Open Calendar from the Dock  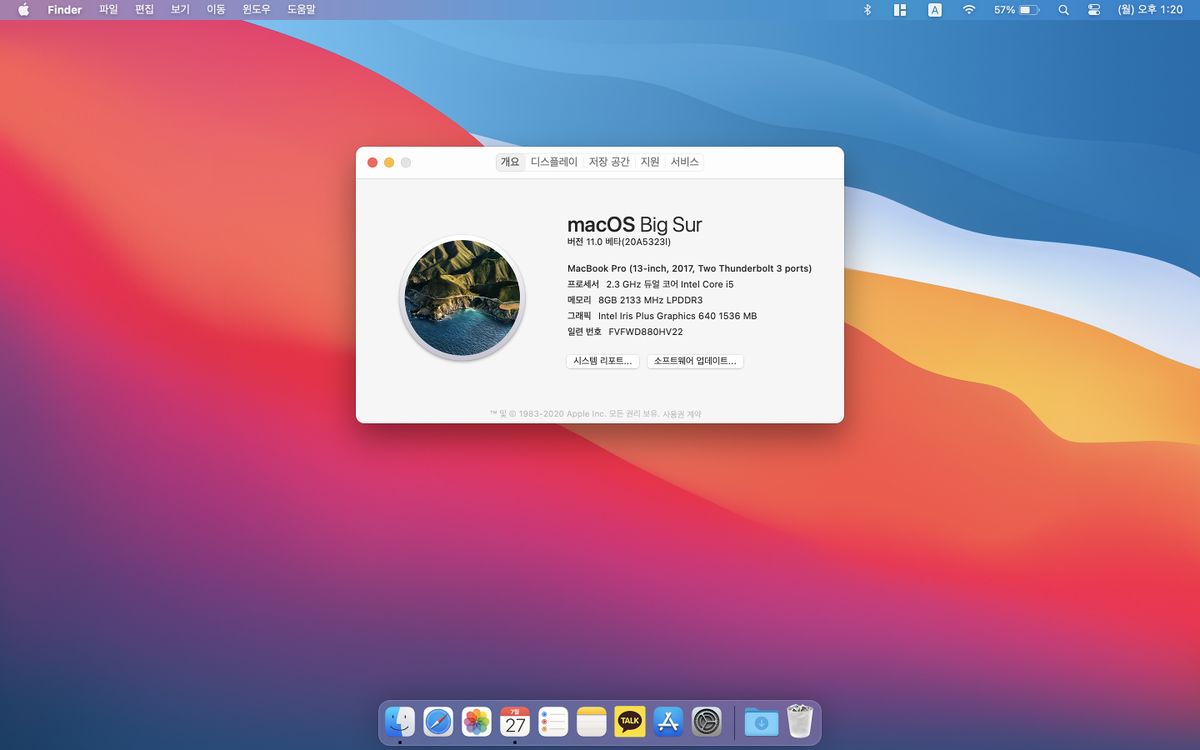[515, 721]
